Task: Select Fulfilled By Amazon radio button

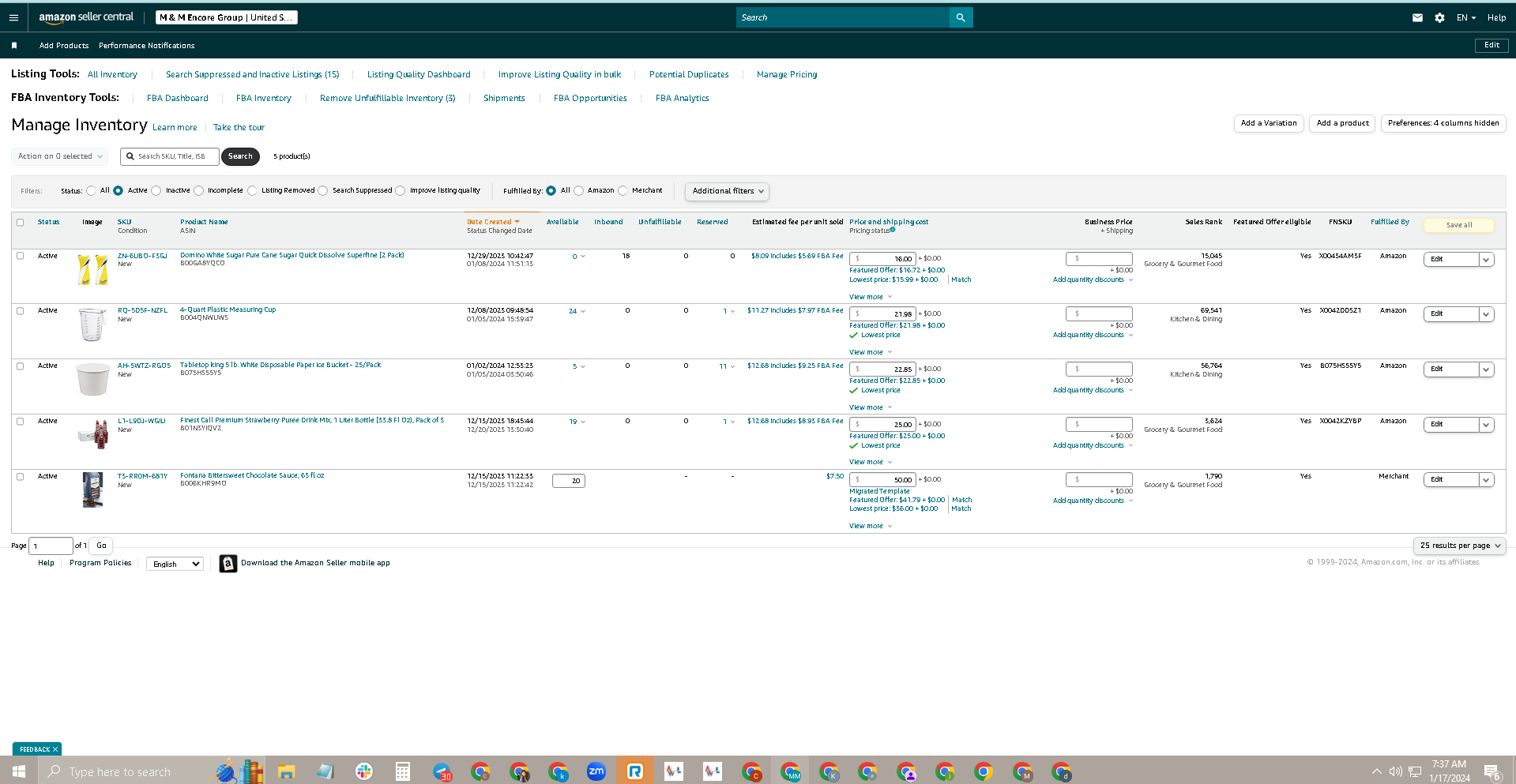Action: [578, 190]
